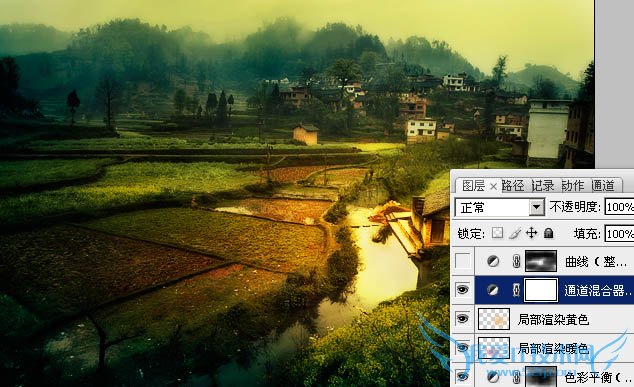The width and height of the screenshot is (634, 387).
Task: Select the 曲线 layer by its name
Action: point(596,262)
